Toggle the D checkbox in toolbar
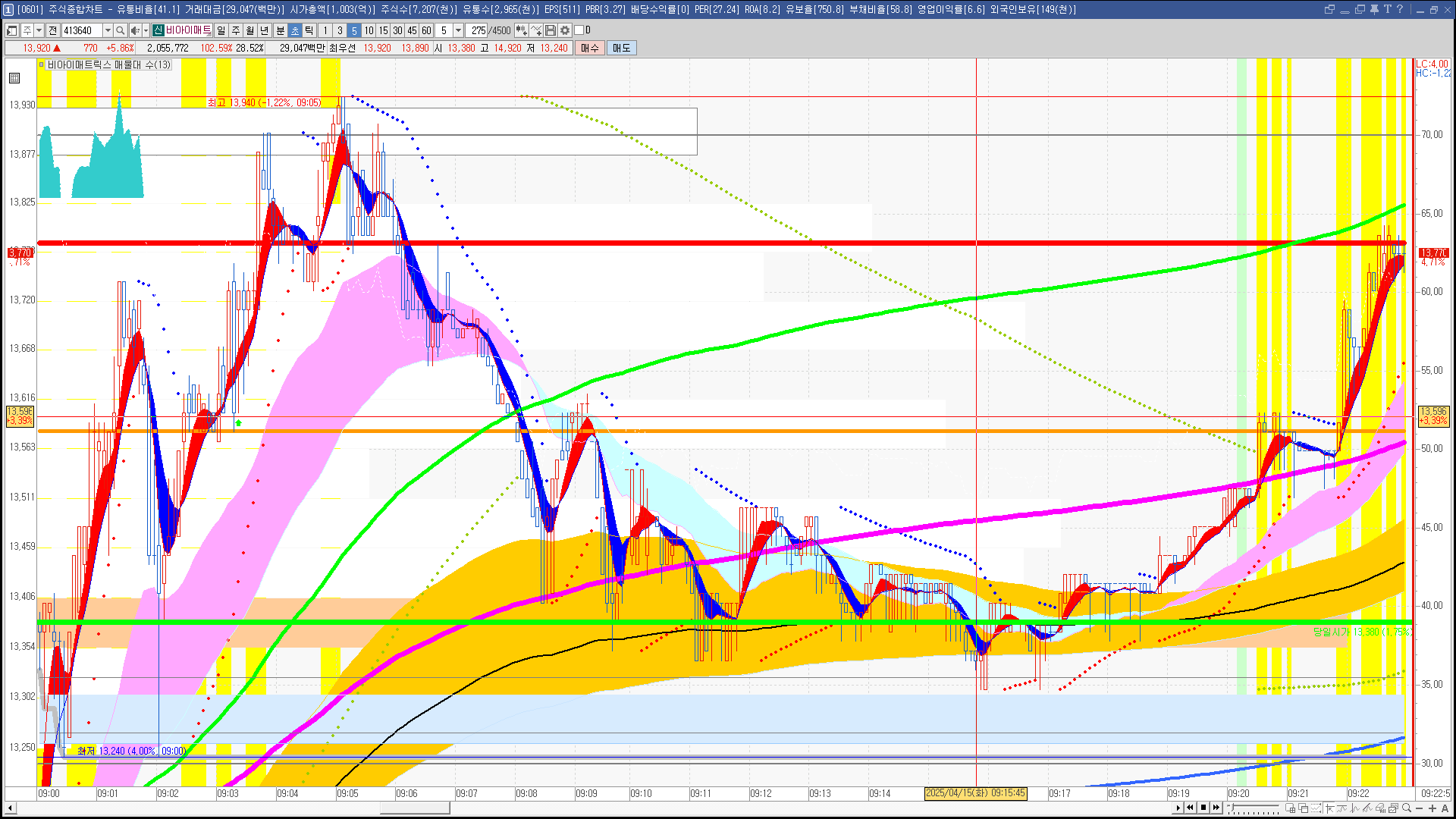The image size is (1456, 819). coord(579,30)
